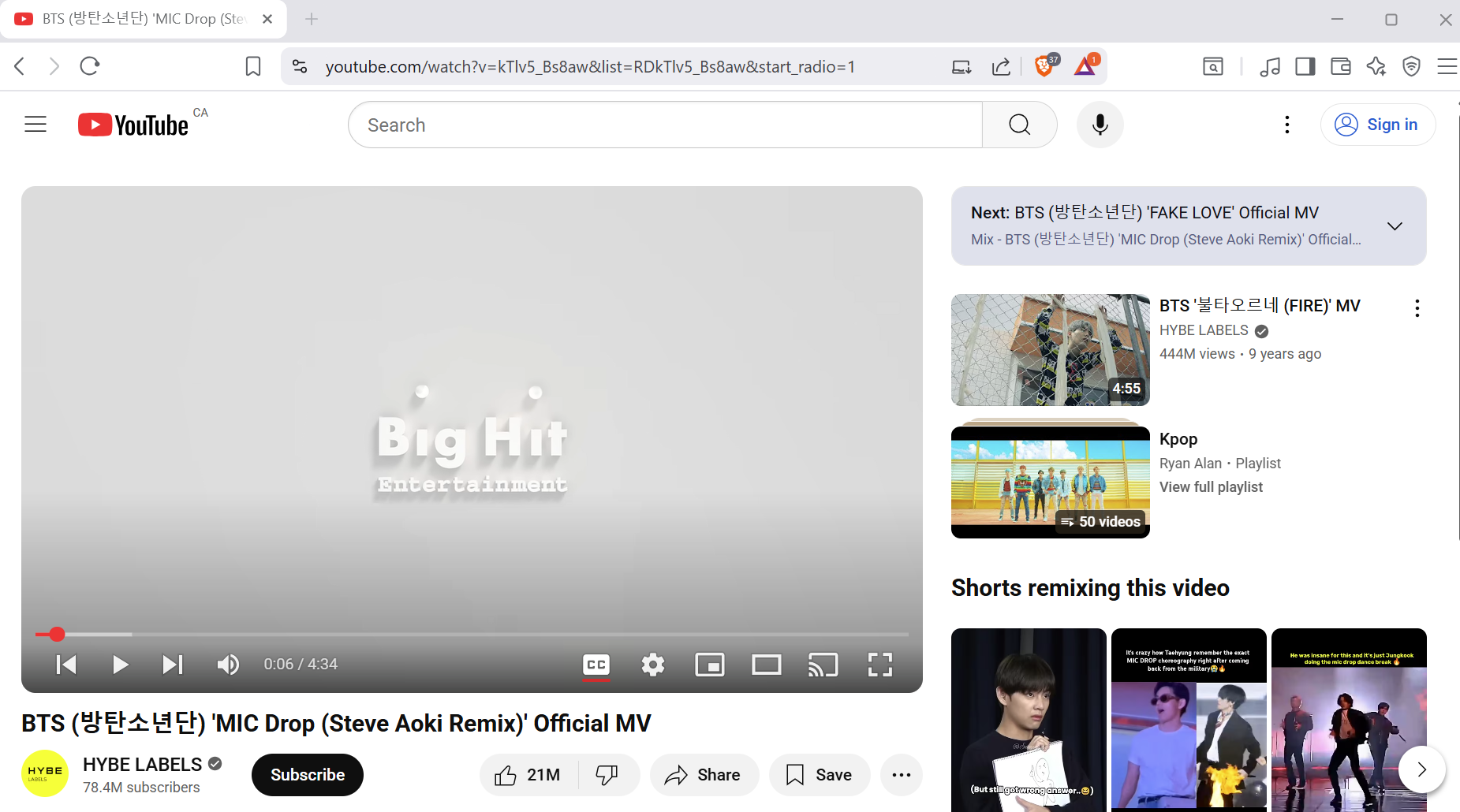Enable miniplayer mode
The image size is (1460, 812).
pos(710,665)
